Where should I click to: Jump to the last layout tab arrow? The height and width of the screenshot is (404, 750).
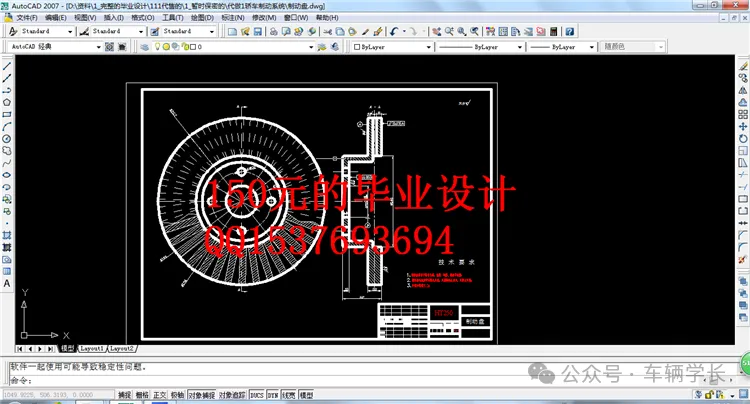coord(50,349)
